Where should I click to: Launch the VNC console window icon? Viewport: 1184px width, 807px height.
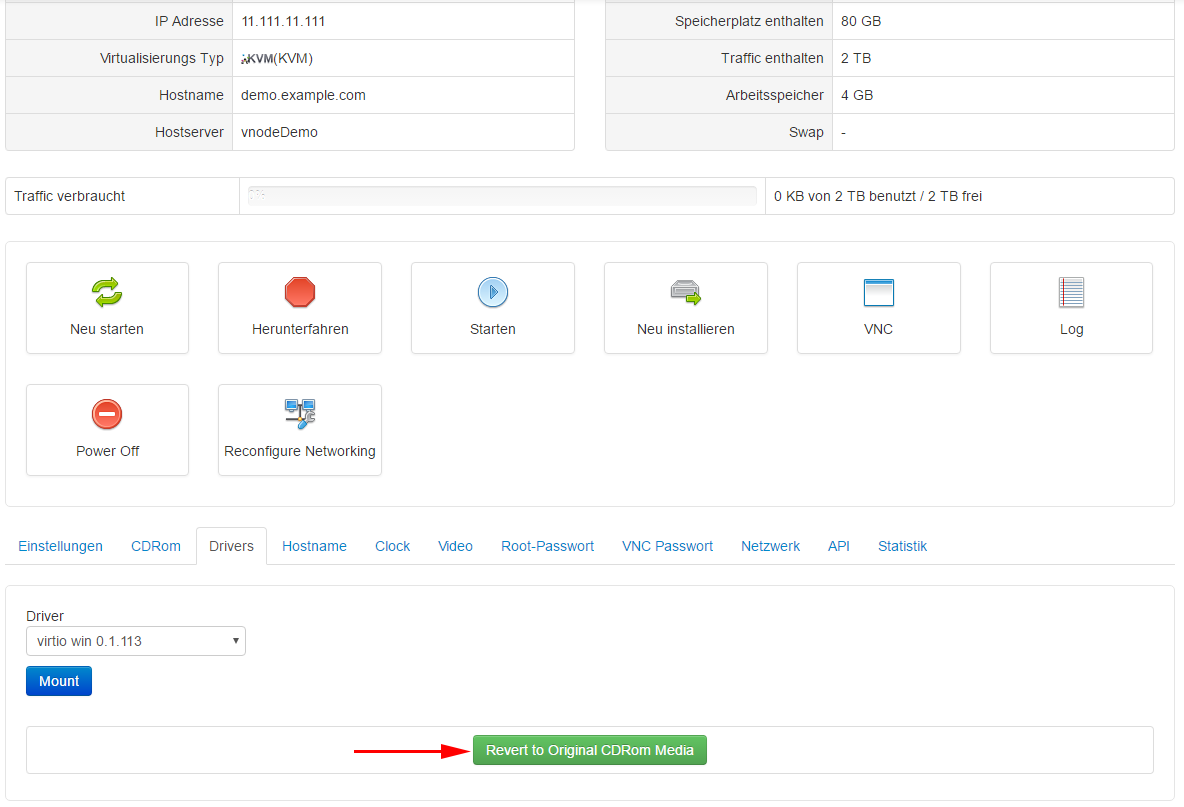878,292
